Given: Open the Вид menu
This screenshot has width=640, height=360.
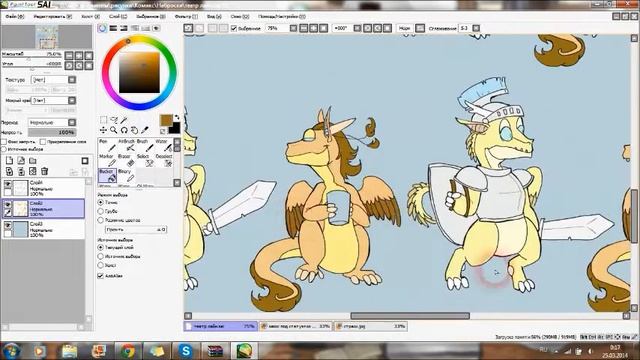Looking at the screenshot, I should [214, 17].
